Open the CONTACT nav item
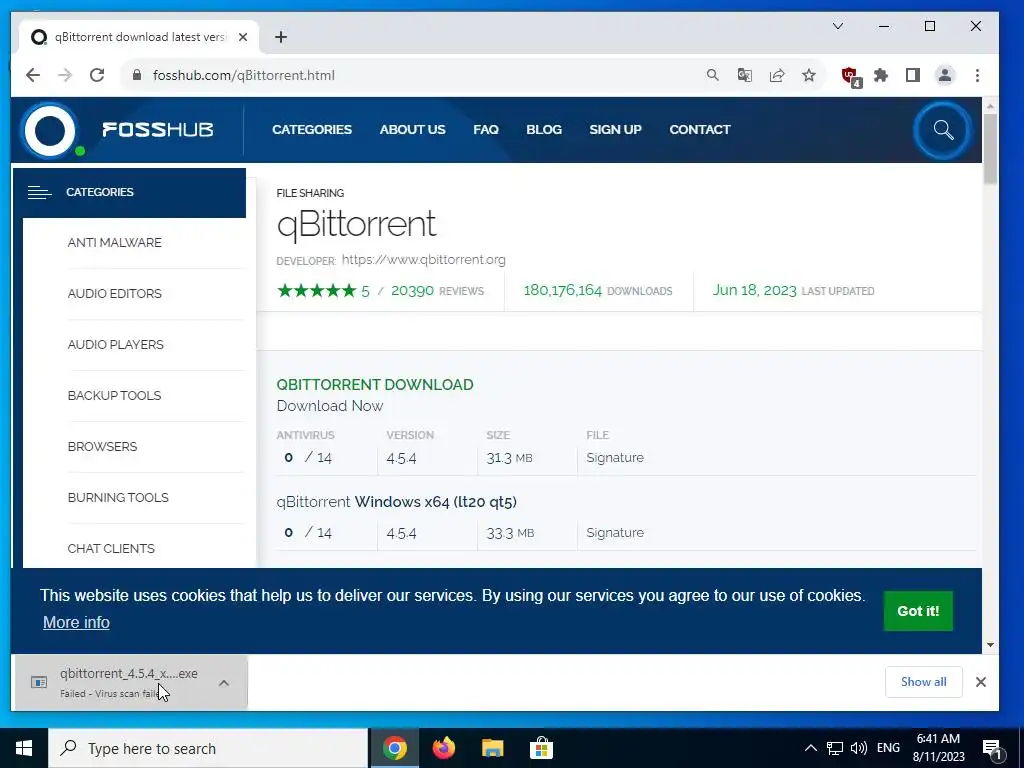Image resolution: width=1024 pixels, height=768 pixels. 699,129
